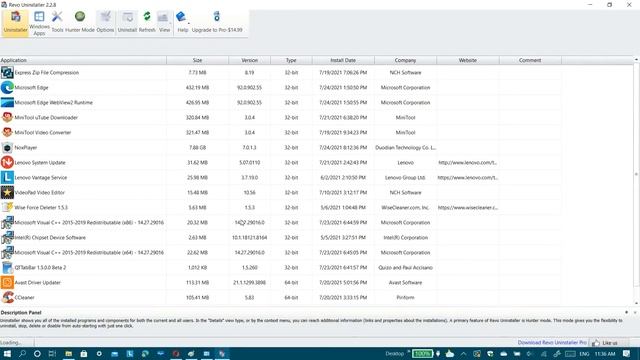Select the Microsoft Edge app icon
The height and width of the screenshot is (360, 640).
click(x=7, y=87)
